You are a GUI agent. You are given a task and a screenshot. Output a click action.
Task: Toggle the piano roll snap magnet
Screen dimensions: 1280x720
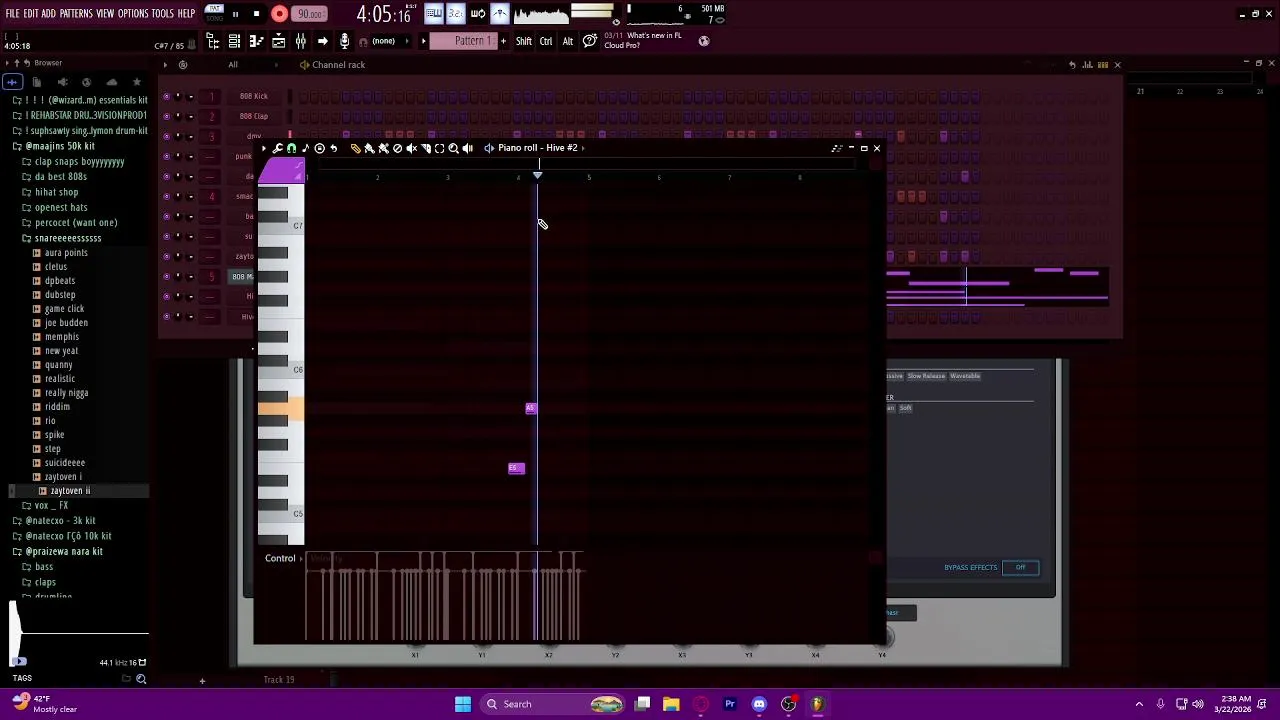click(291, 148)
